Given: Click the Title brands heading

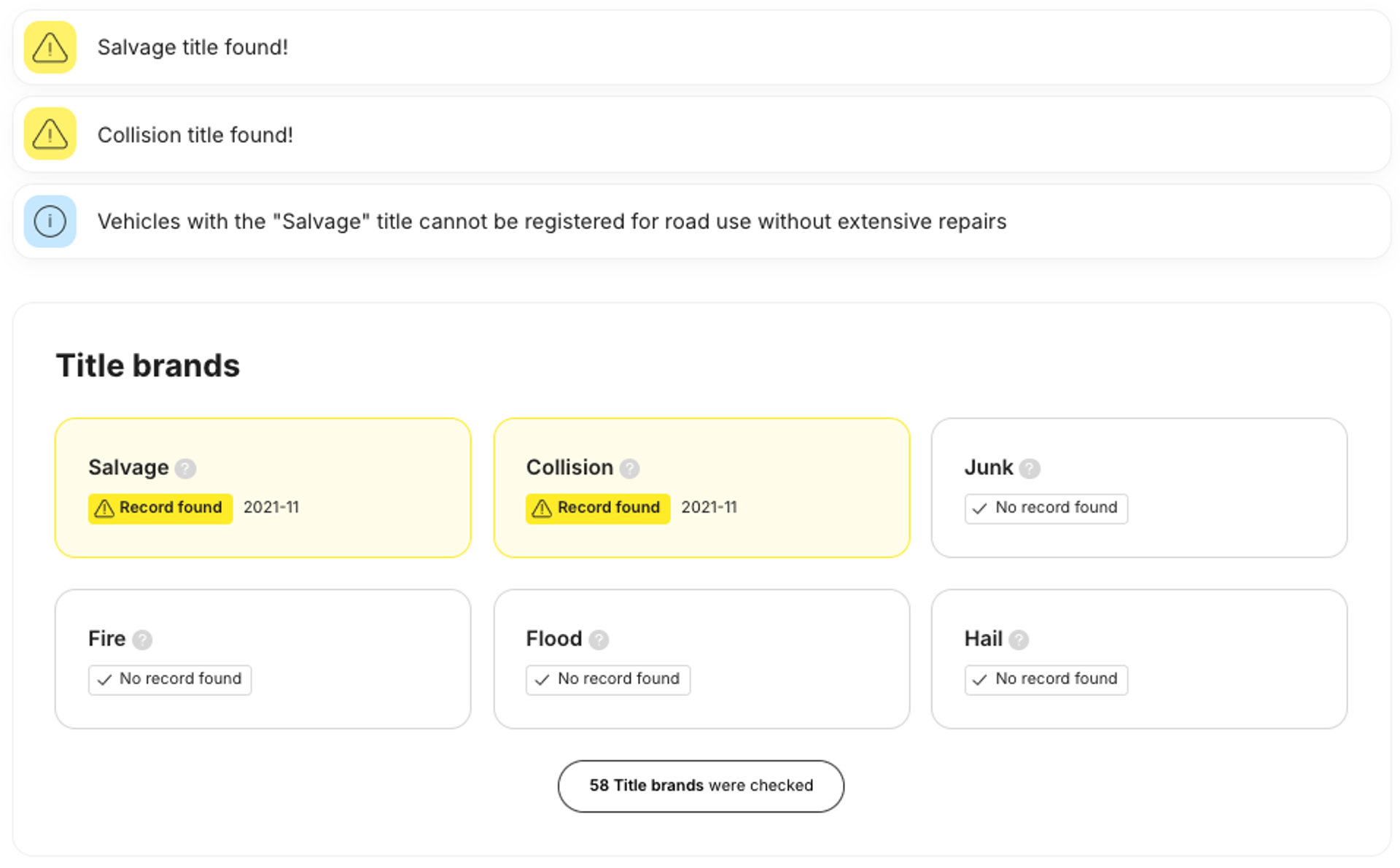Looking at the screenshot, I should (148, 365).
